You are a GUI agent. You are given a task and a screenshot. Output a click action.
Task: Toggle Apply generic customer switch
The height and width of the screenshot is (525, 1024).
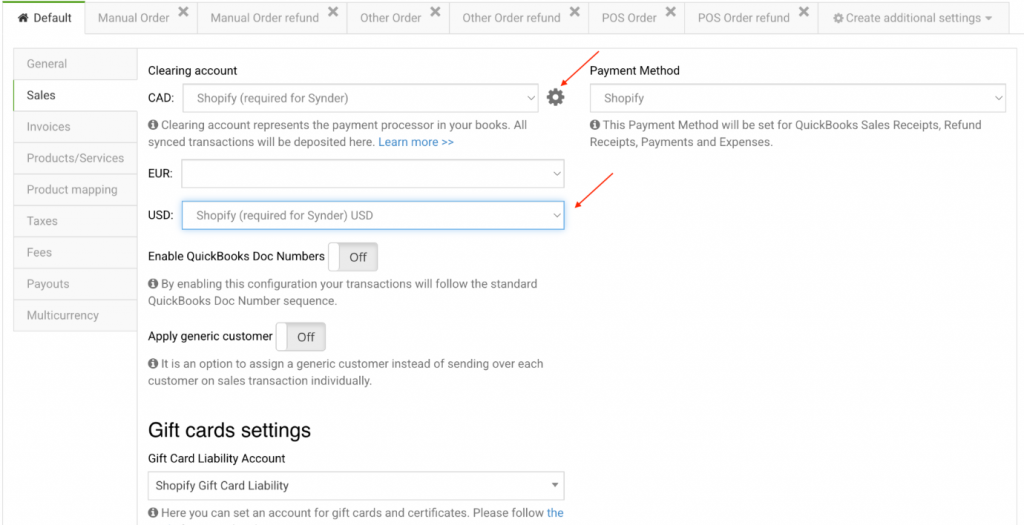tap(300, 337)
